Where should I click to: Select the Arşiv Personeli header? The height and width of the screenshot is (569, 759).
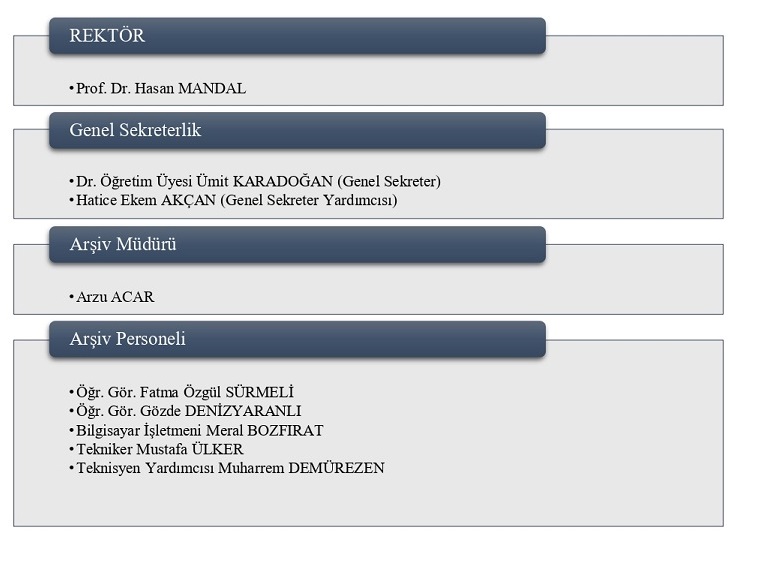click(297, 339)
